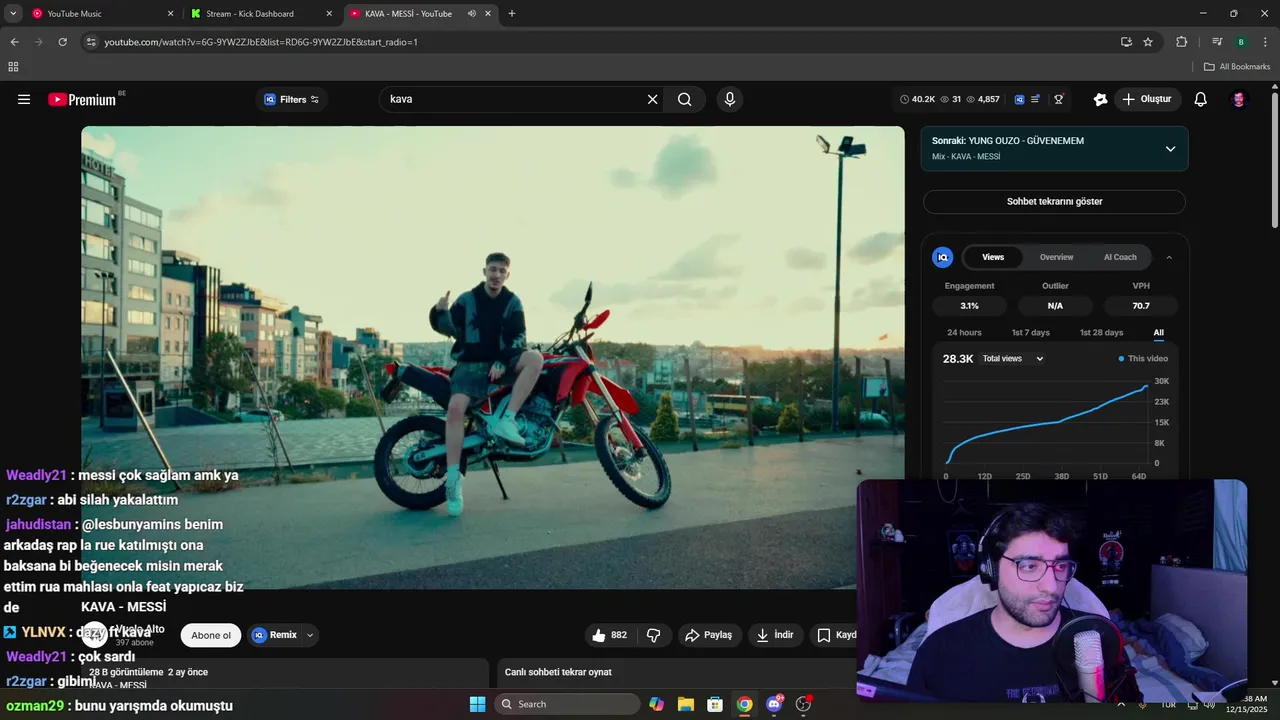Open vidIQ logo in top stats bar

coord(1019,99)
